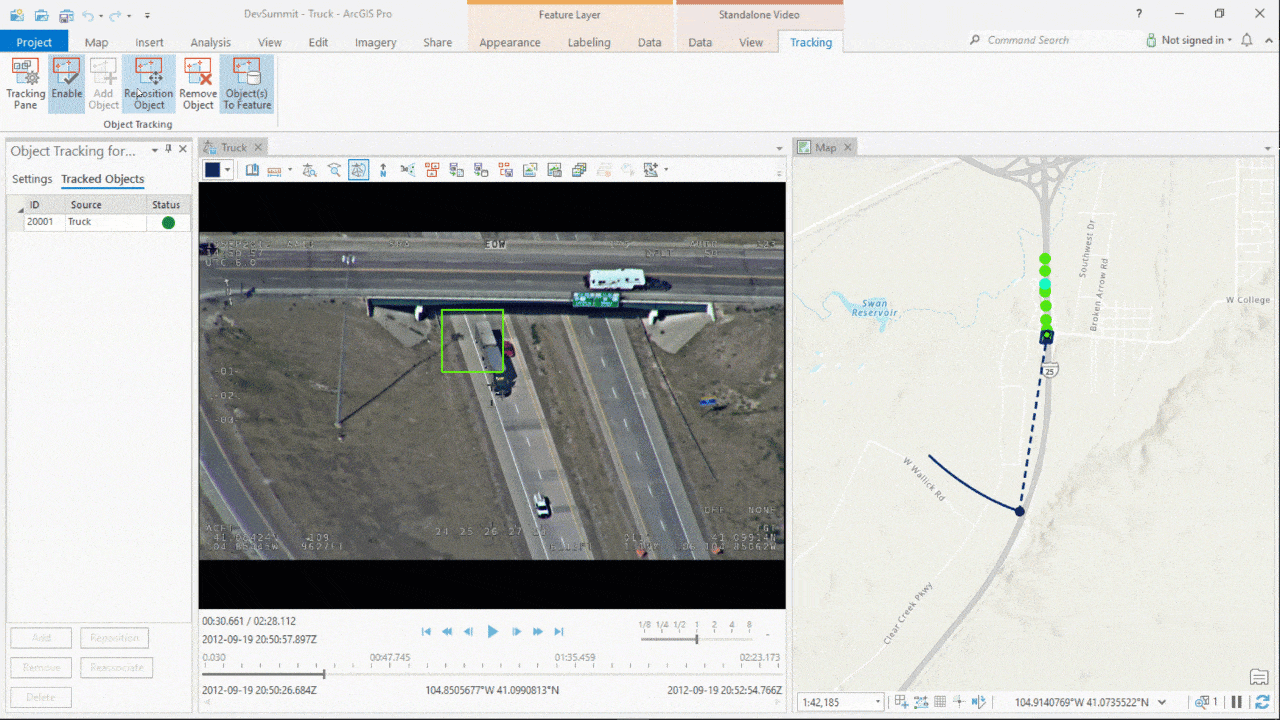Save the project from the quick access toolbar
The width and height of the screenshot is (1280, 720).
65,15
